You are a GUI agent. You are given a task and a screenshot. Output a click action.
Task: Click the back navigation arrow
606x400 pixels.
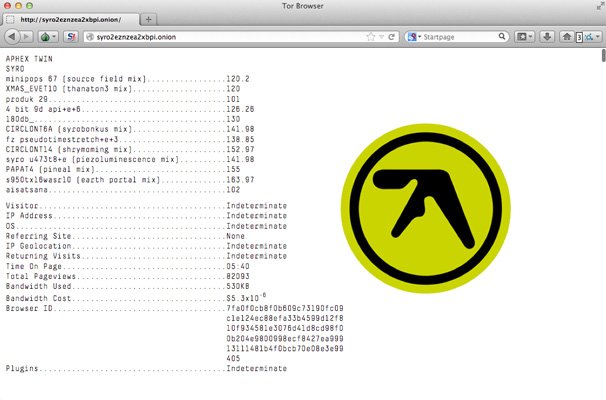pos(13,38)
